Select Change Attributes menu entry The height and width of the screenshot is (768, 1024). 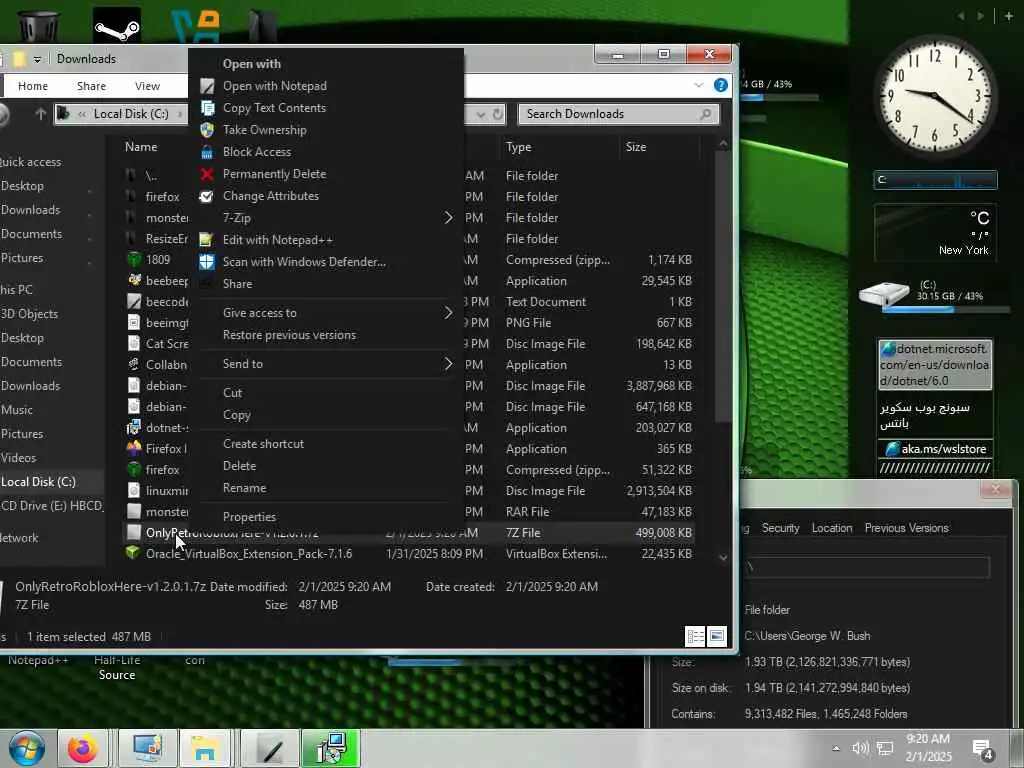[x=270, y=195]
